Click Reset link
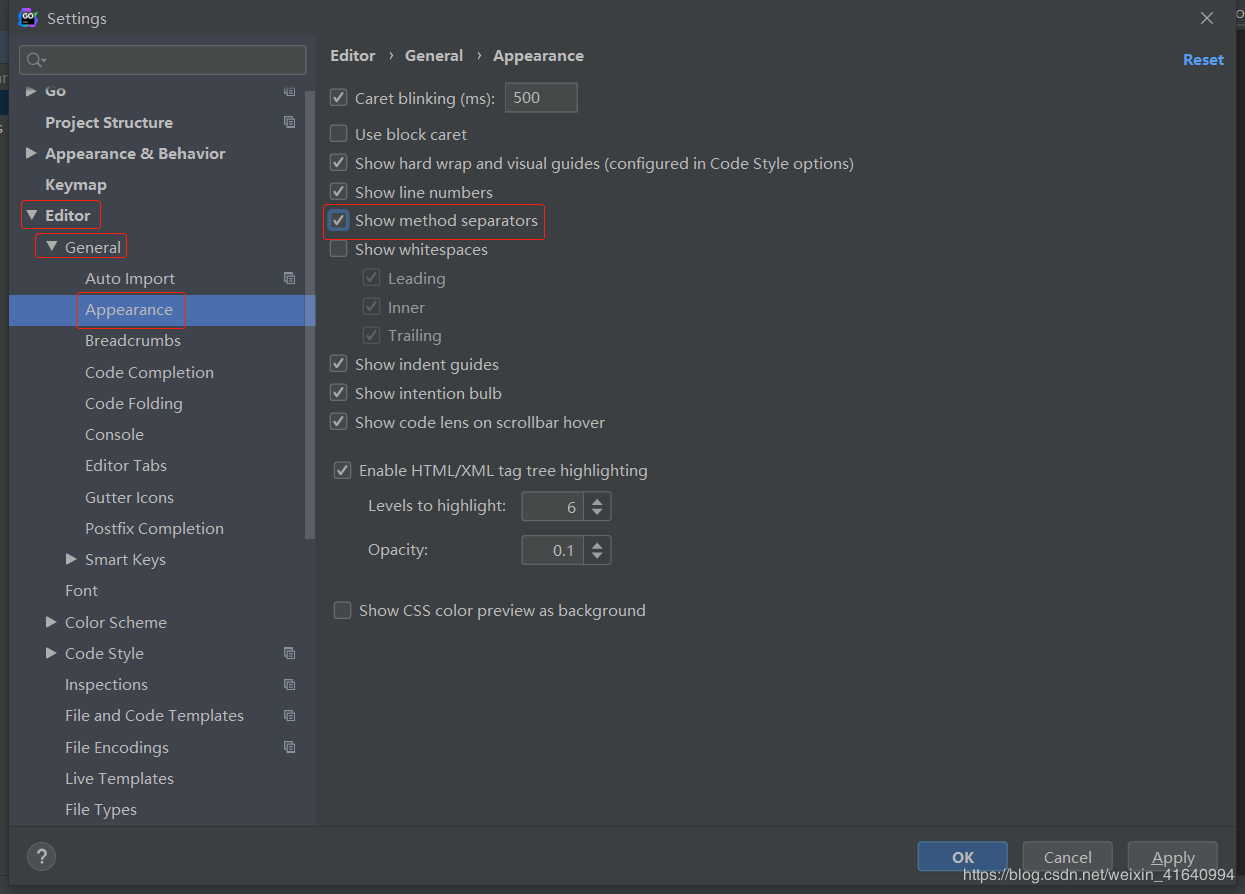The width and height of the screenshot is (1245, 894). [1203, 59]
